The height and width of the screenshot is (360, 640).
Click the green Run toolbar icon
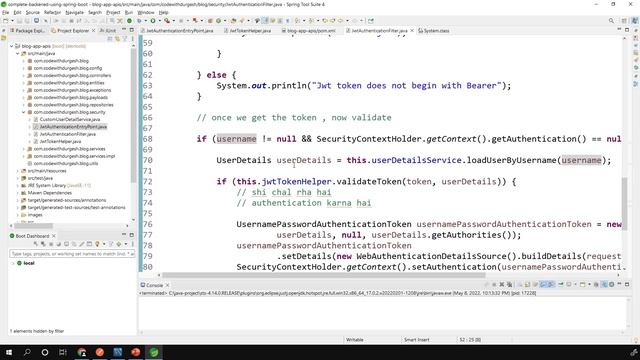coord(153,20)
